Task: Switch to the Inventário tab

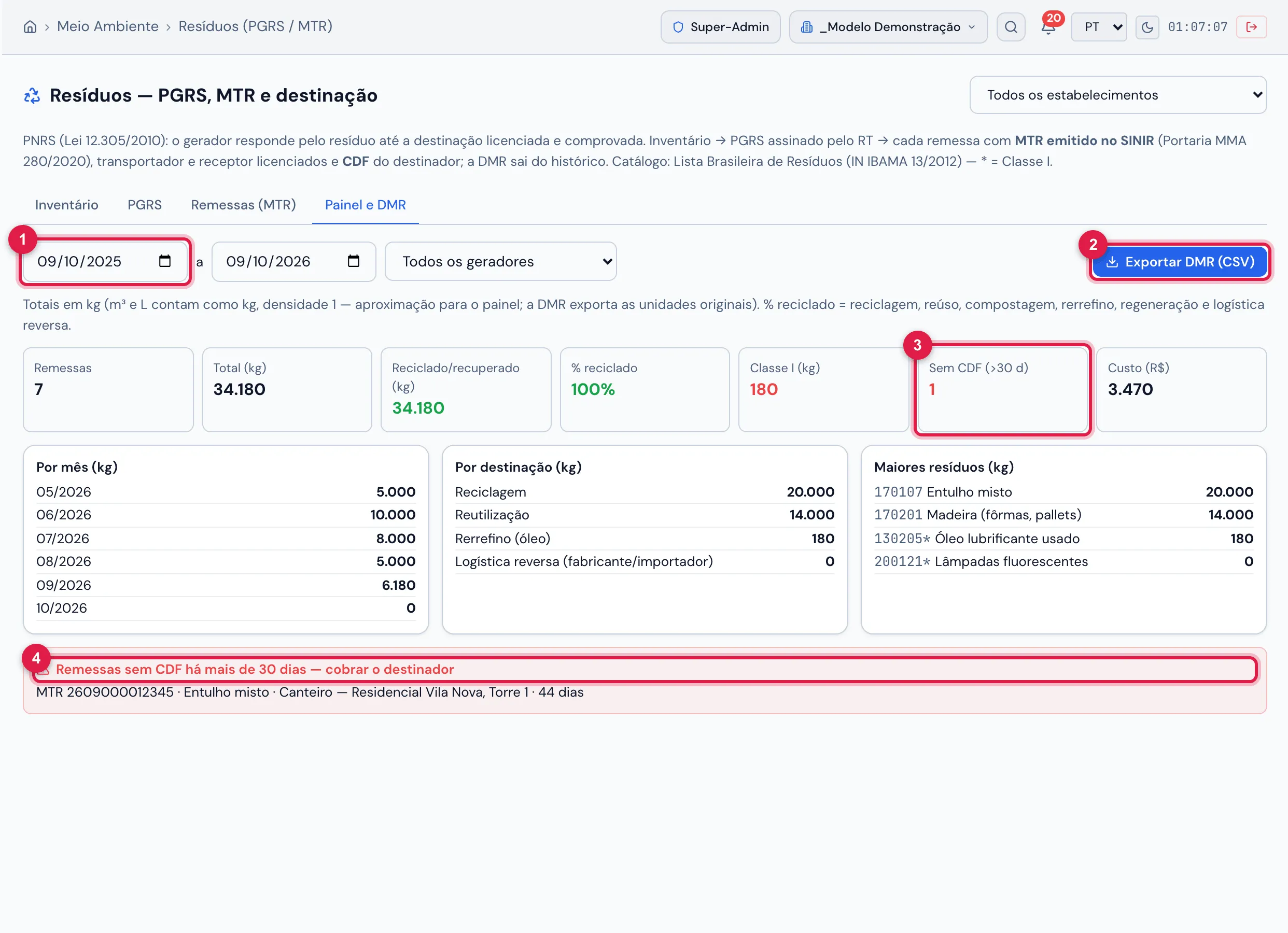Action: tap(66, 205)
